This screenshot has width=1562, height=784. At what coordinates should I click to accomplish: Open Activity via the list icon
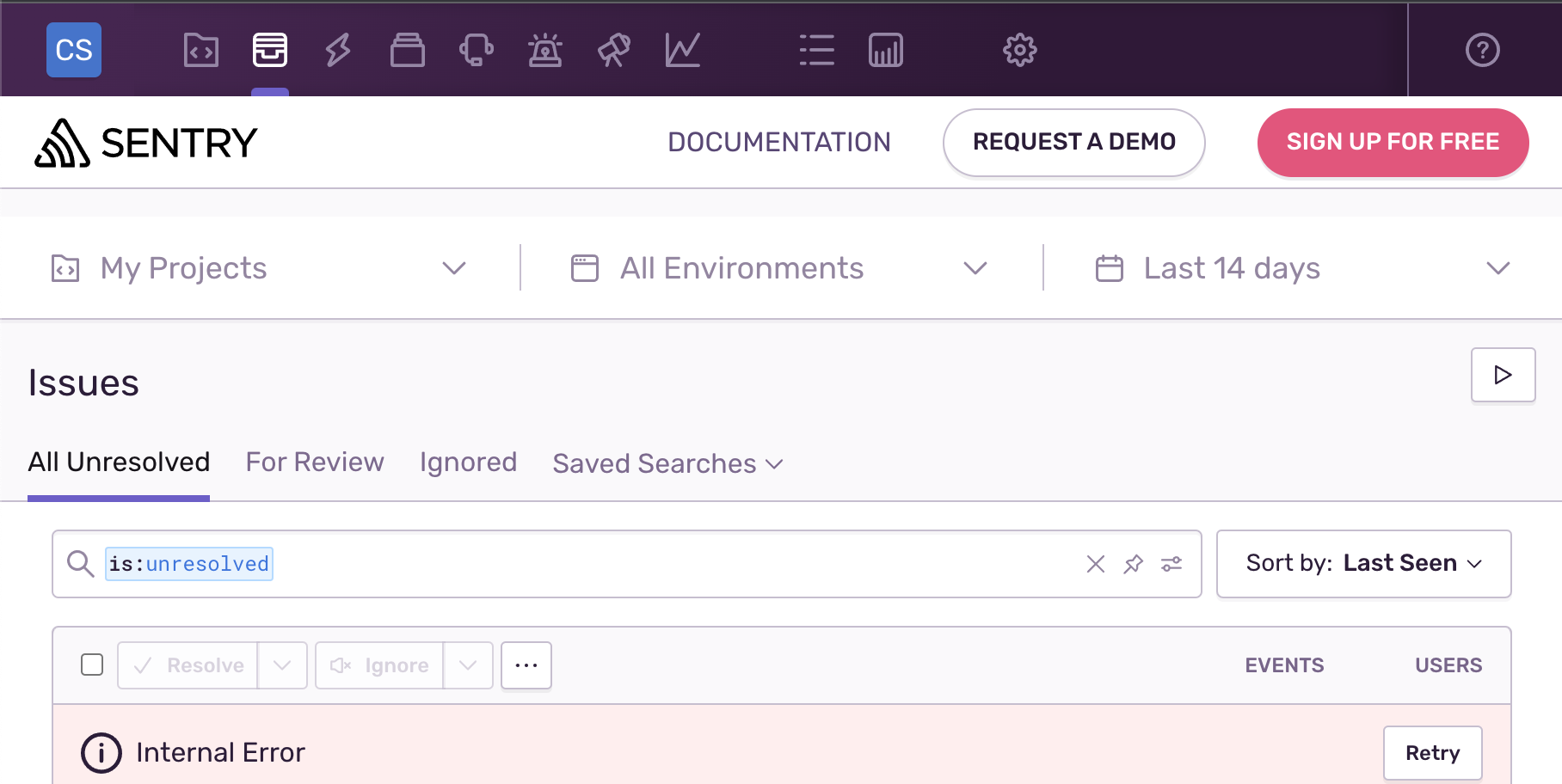817,50
